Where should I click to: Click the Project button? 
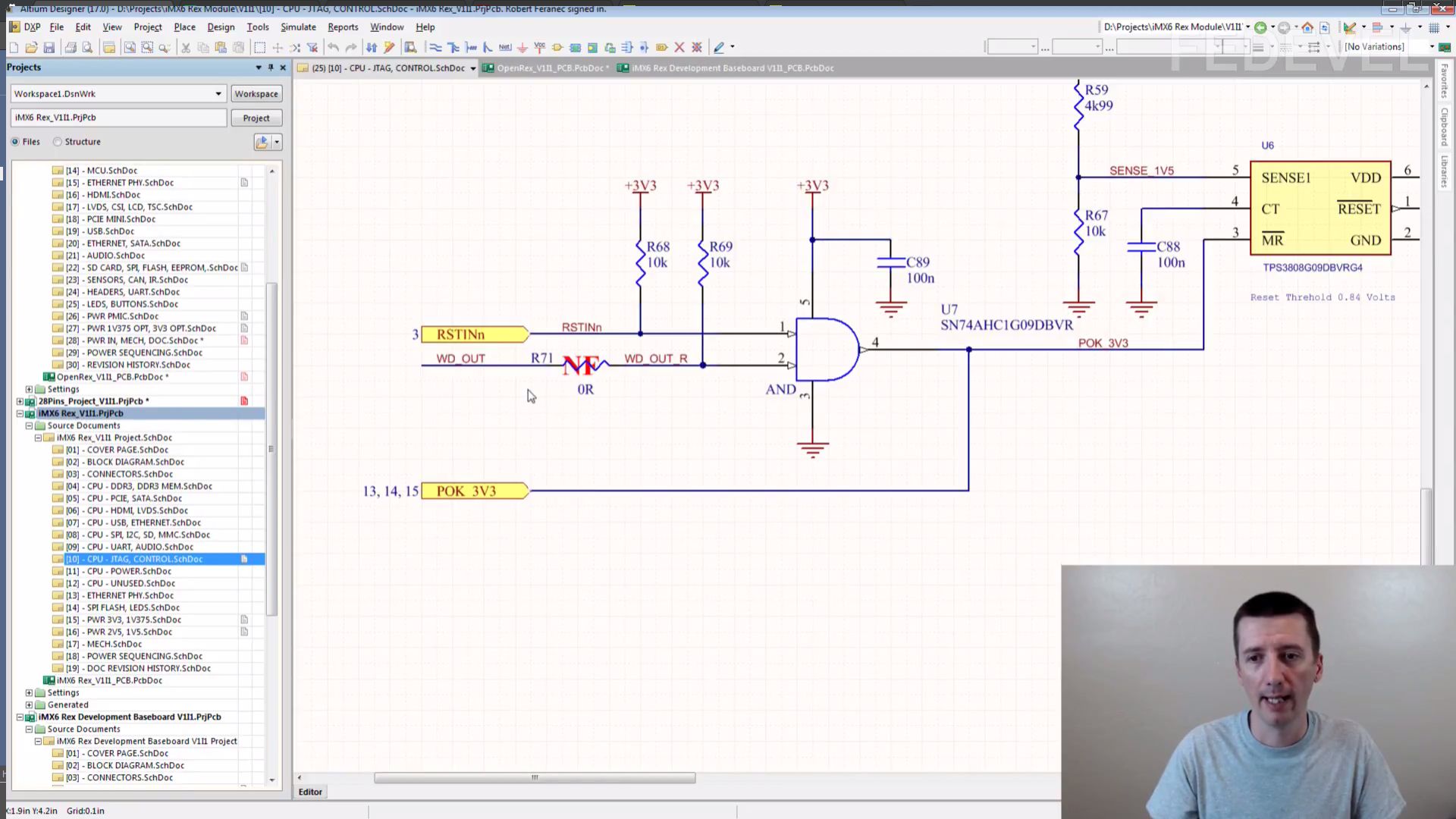[256, 118]
